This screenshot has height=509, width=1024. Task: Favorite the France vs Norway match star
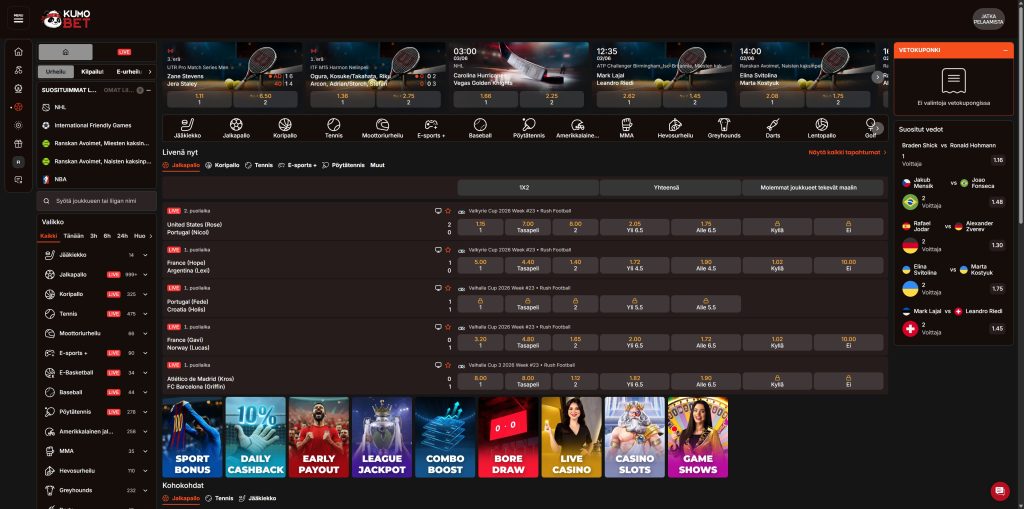click(x=448, y=327)
